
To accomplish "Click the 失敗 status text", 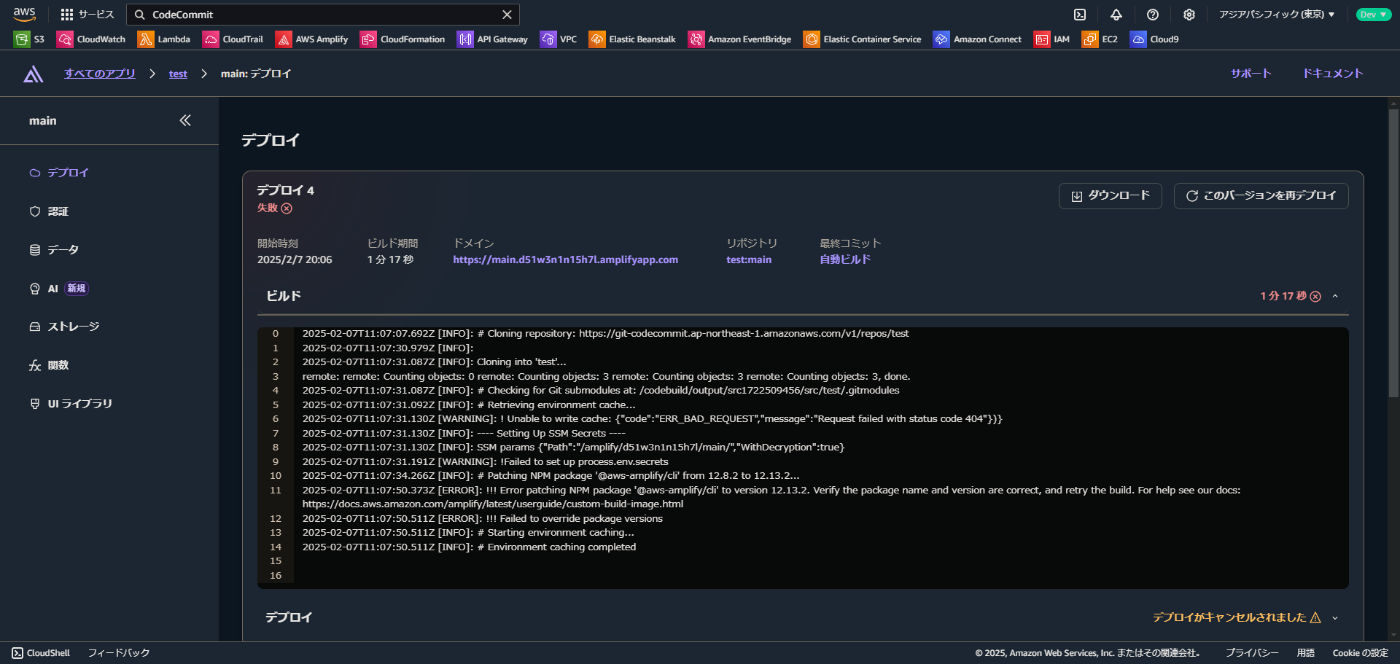I will point(267,208).
